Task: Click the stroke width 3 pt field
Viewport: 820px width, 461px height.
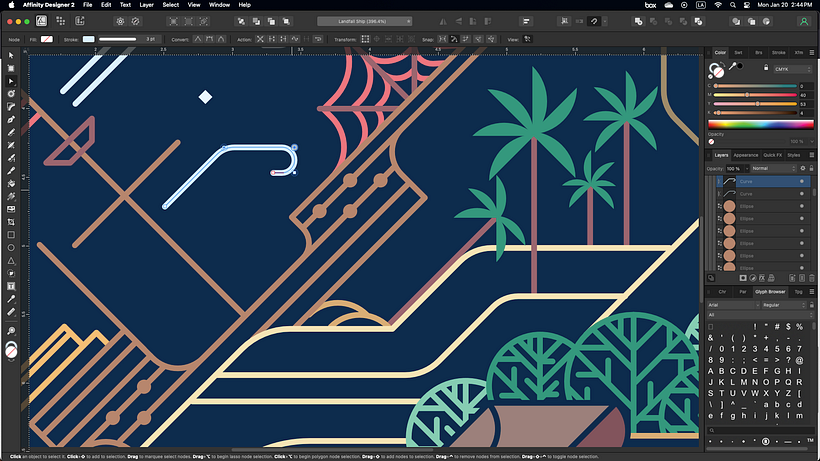Action: click(151, 39)
